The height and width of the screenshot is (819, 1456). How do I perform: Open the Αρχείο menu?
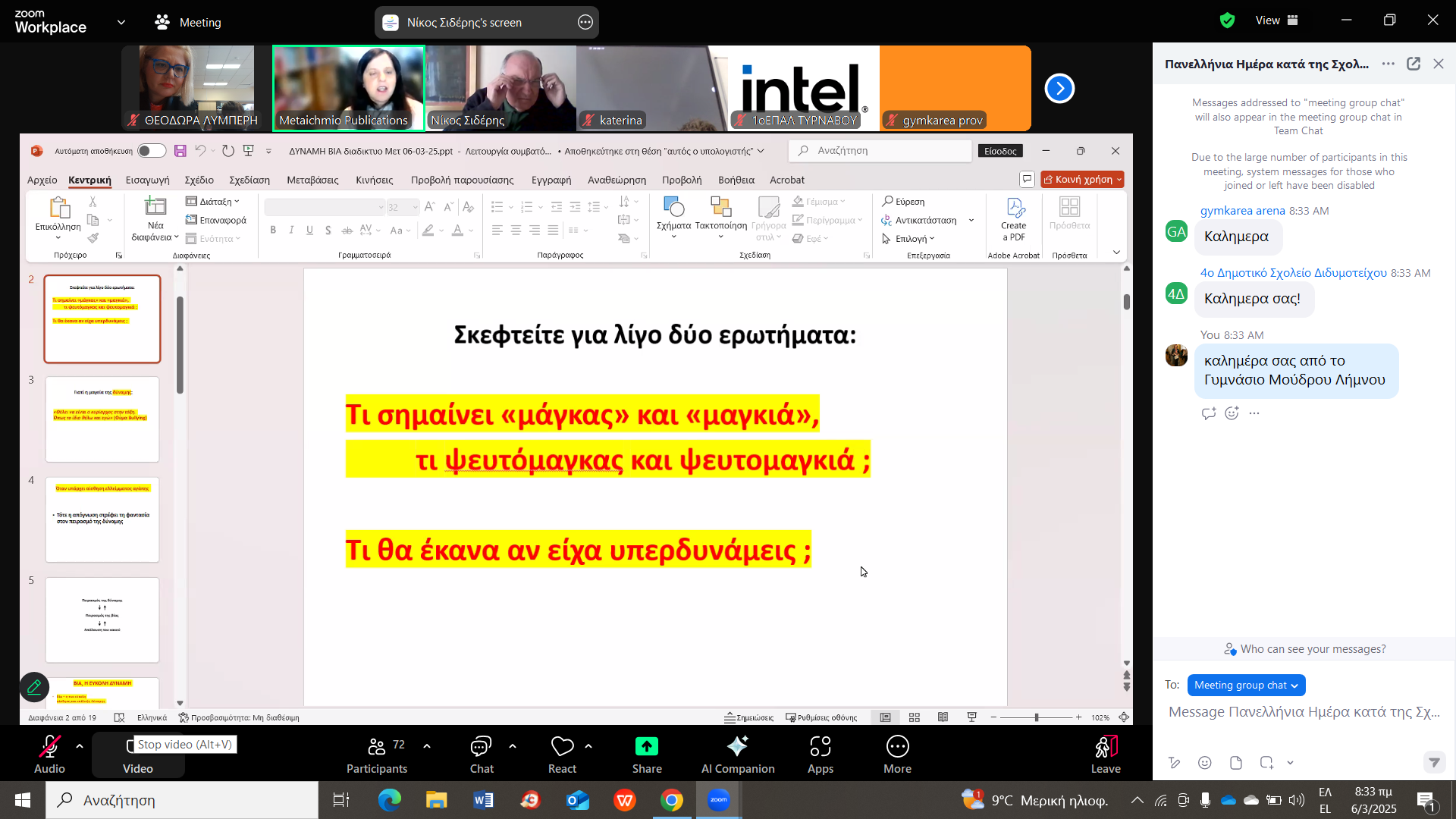tap(42, 180)
